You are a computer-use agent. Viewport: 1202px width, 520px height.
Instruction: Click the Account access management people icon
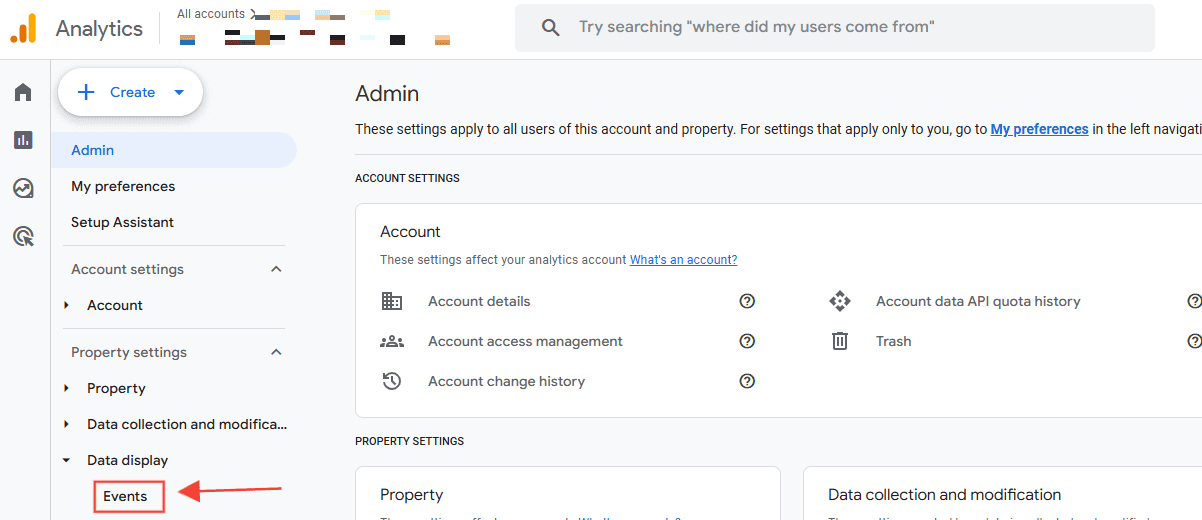click(x=392, y=341)
